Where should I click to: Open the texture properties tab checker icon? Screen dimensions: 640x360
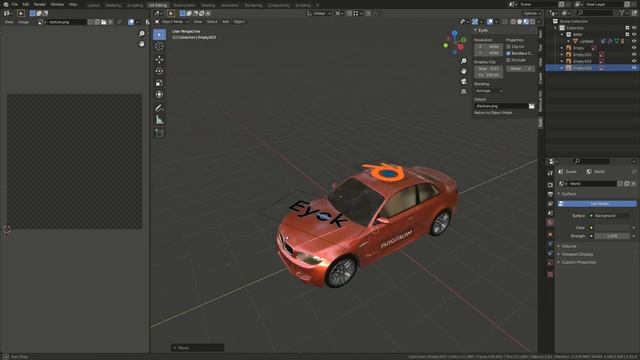pos(550,274)
